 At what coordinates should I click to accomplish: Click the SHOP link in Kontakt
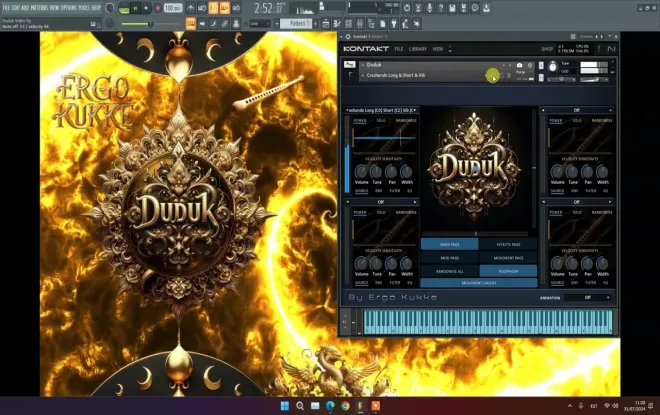coord(547,49)
